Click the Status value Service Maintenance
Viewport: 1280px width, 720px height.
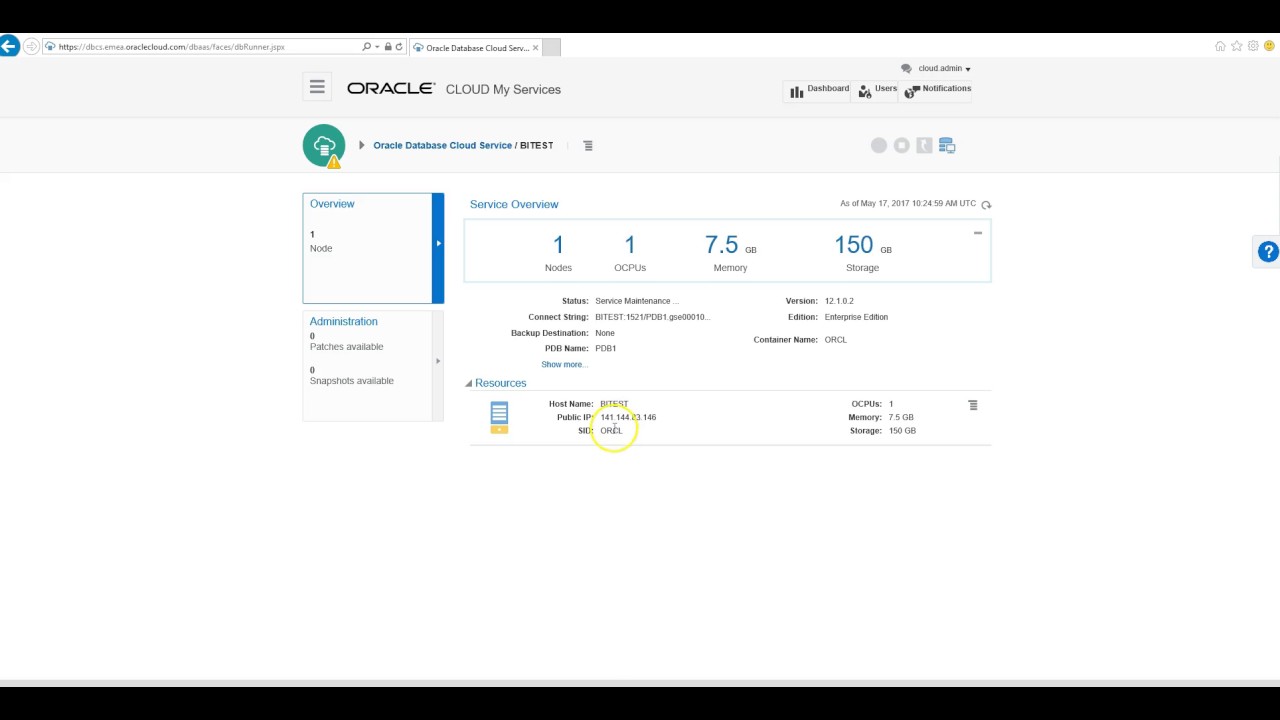tap(637, 301)
